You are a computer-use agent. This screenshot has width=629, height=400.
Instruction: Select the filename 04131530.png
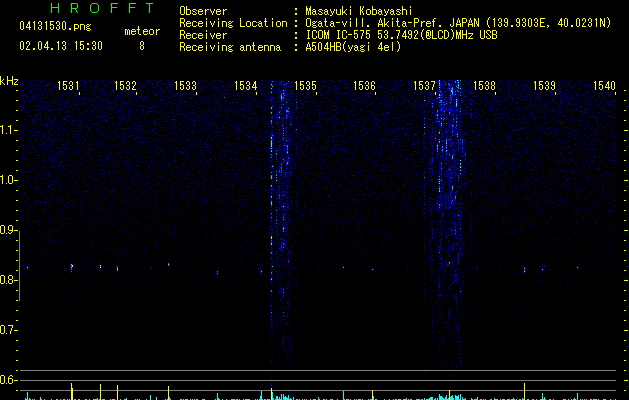(55, 27)
